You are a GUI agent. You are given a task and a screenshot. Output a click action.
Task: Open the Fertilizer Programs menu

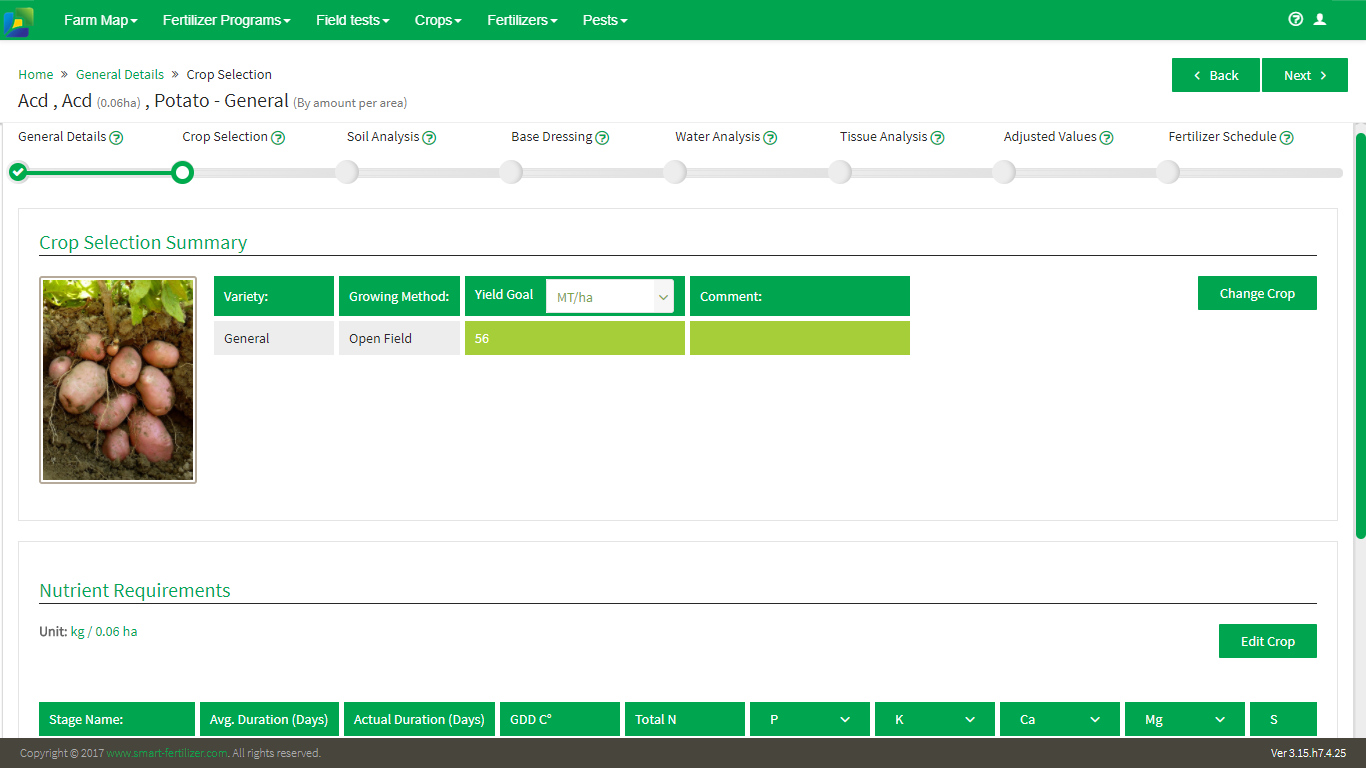point(226,20)
